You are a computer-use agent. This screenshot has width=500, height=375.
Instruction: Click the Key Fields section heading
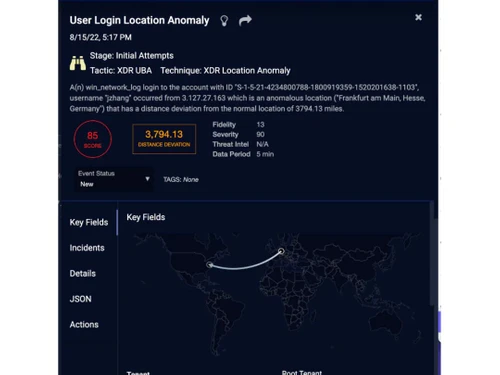click(x=146, y=217)
